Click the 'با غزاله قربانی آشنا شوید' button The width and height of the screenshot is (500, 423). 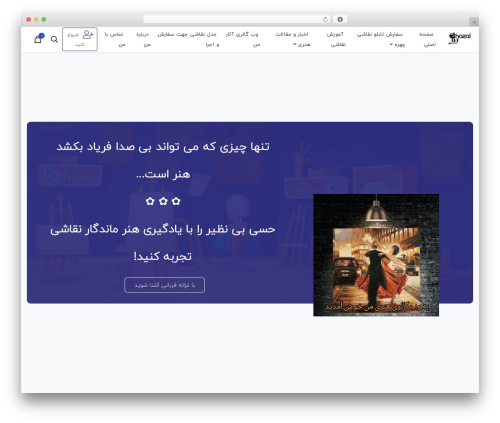(x=165, y=285)
